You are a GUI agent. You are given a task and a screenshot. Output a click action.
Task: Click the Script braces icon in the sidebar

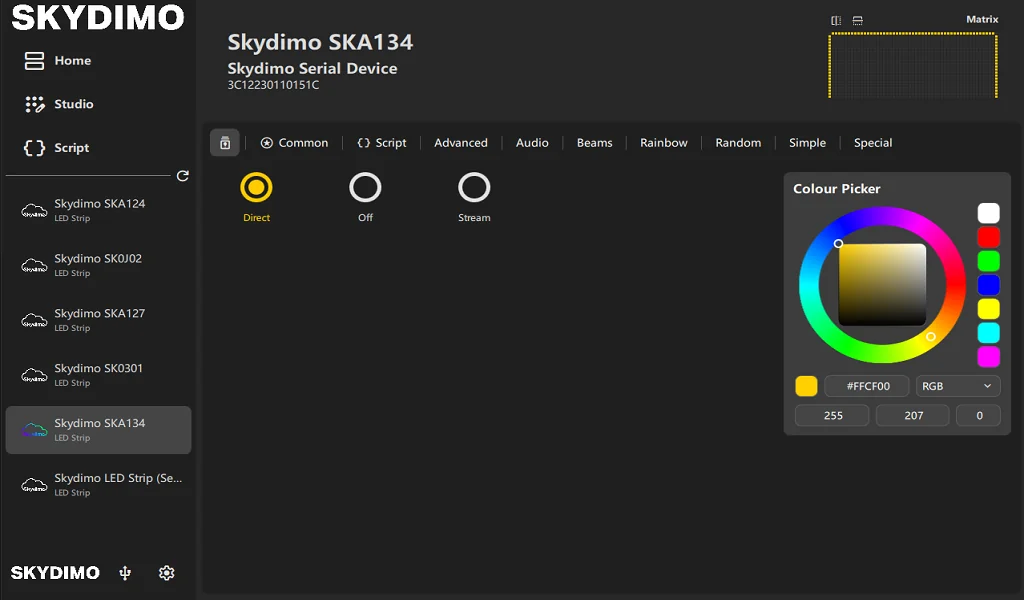tap(35, 148)
